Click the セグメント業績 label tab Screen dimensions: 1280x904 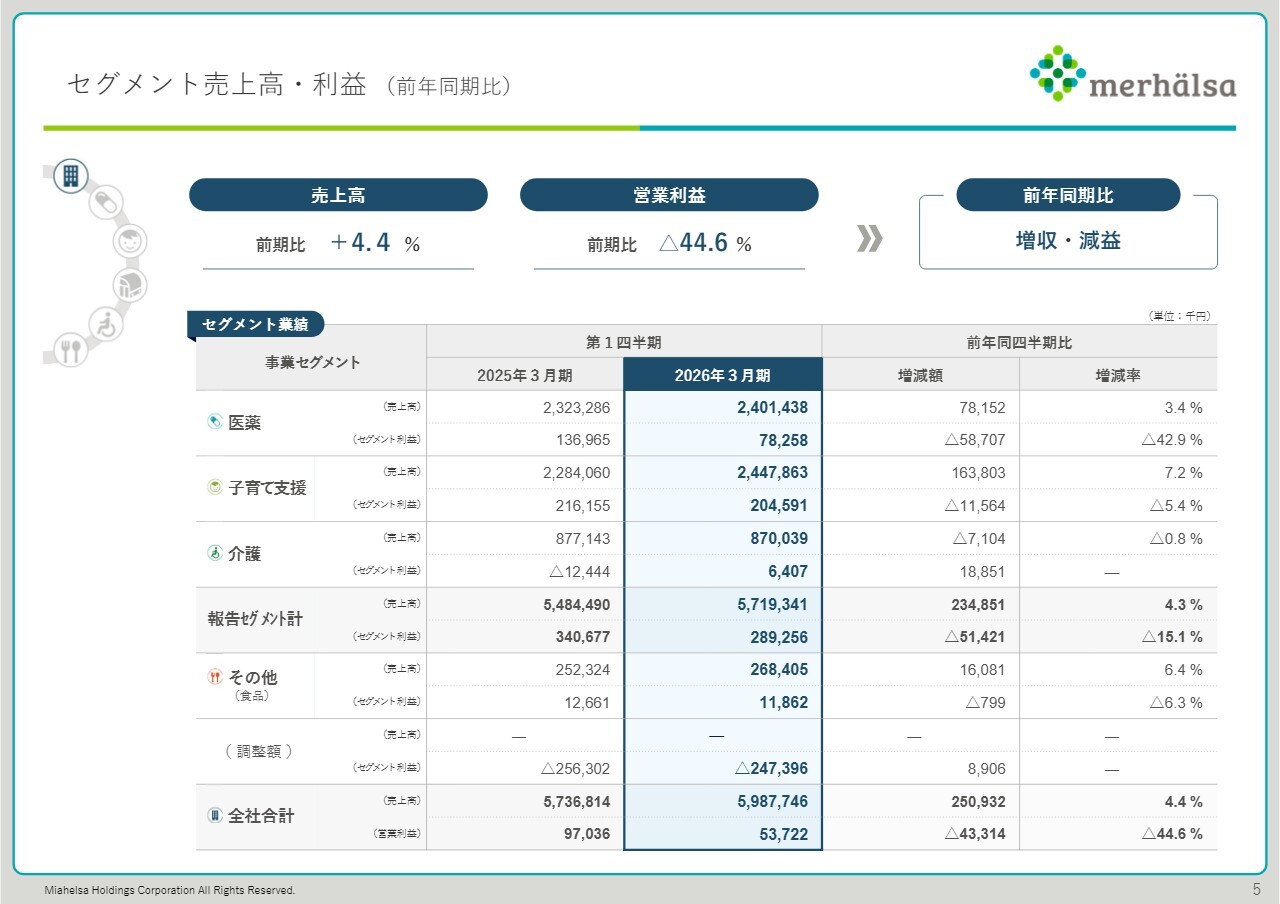pos(256,324)
